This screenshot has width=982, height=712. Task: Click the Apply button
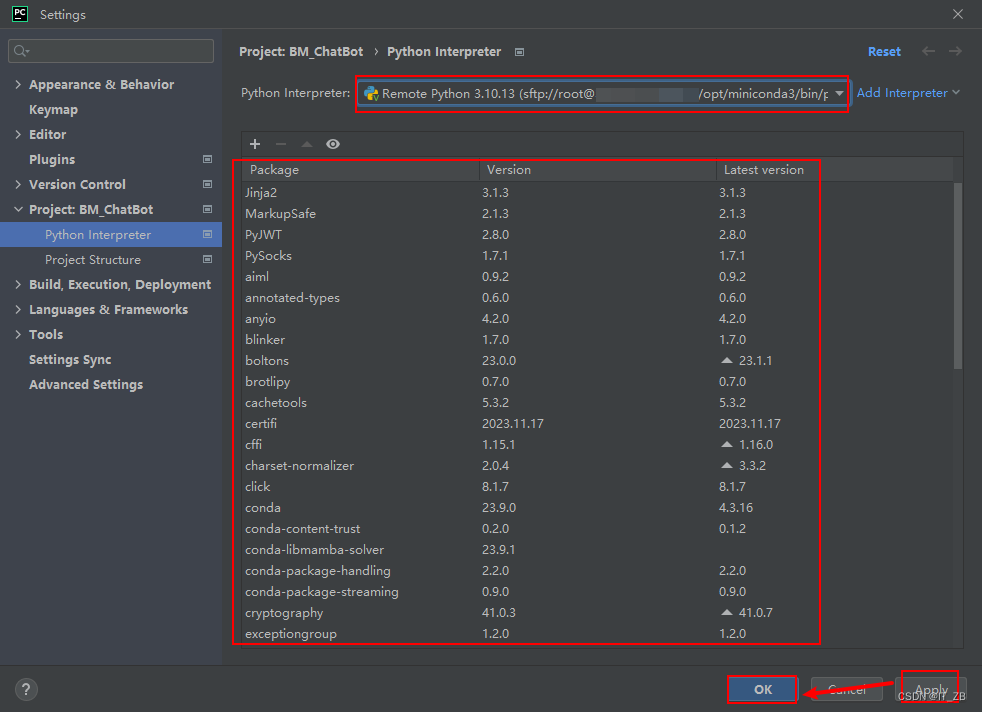point(931,689)
